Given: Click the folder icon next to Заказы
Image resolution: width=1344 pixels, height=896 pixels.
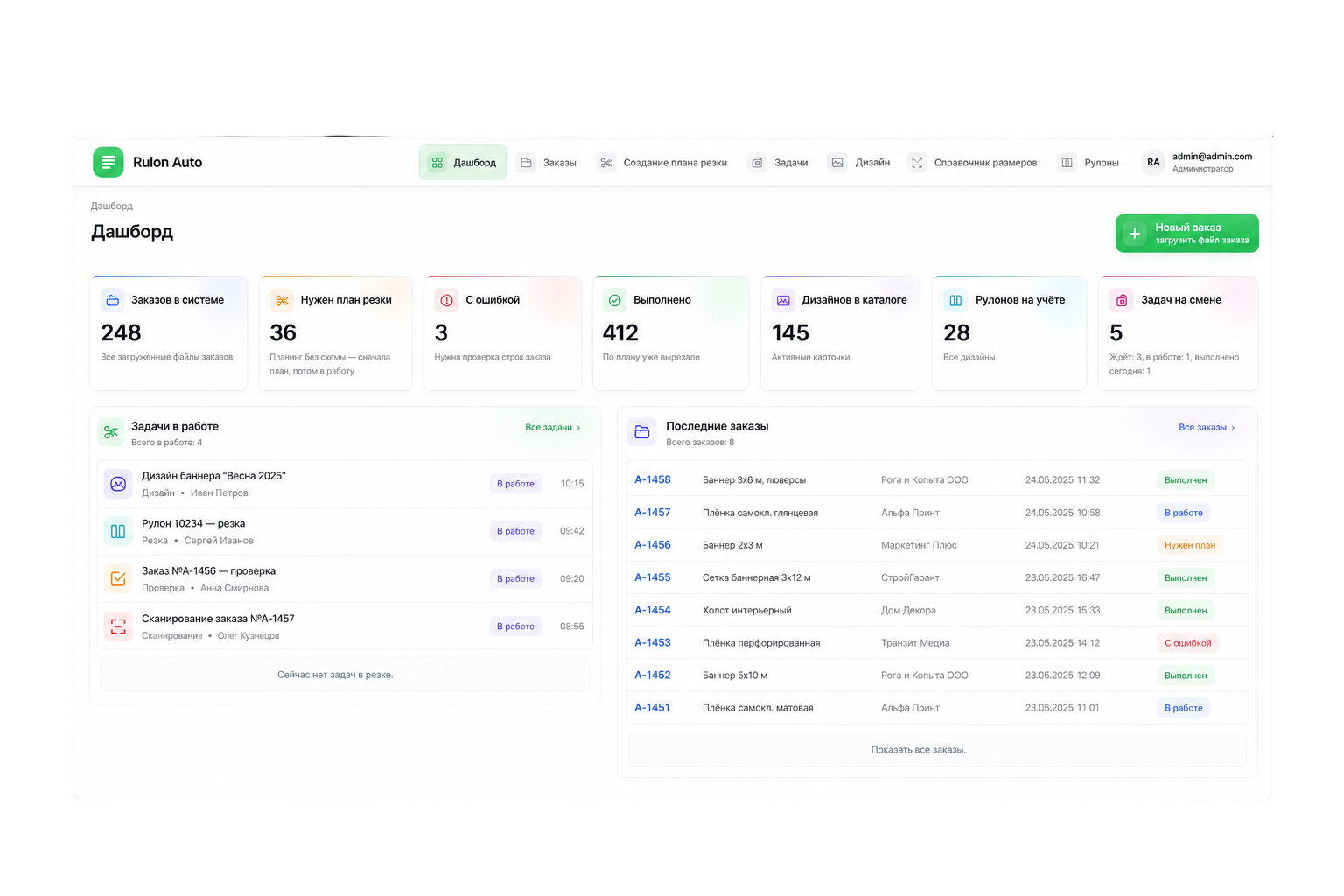Looking at the screenshot, I should point(526,163).
